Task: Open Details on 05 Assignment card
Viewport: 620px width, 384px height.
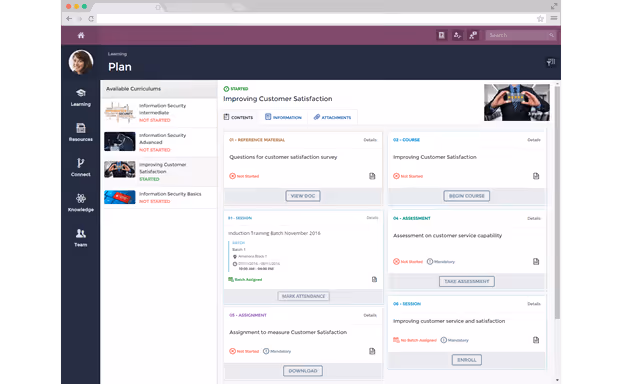Action: (x=370, y=315)
